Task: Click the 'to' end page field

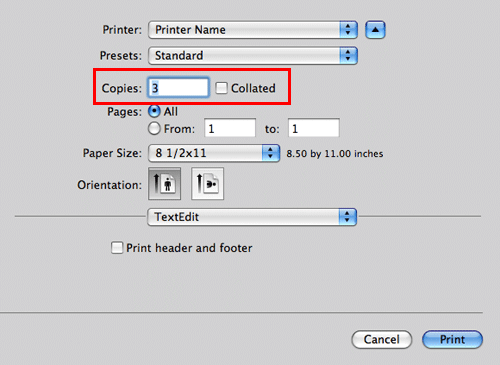Action: click(x=314, y=128)
